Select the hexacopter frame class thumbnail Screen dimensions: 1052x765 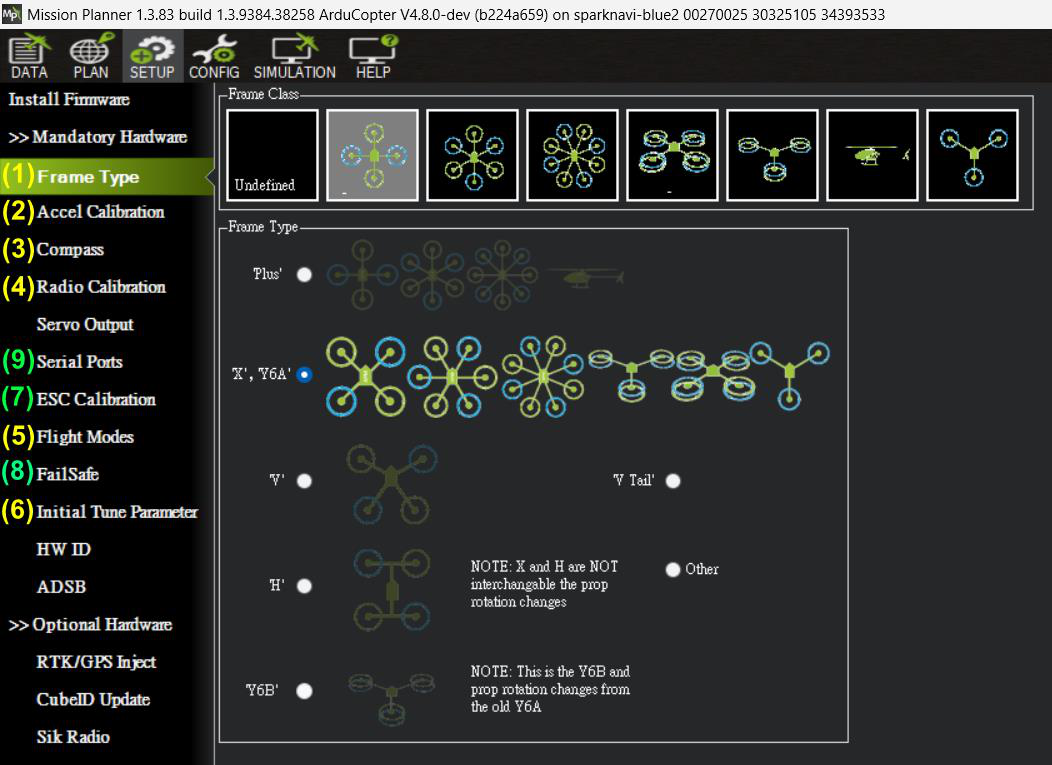[x=472, y=155]
